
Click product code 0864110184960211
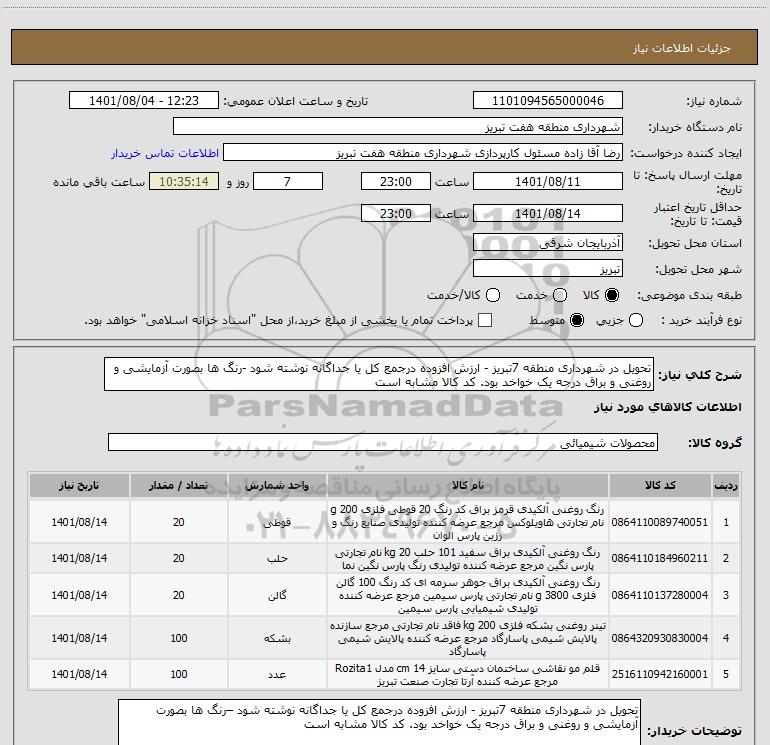660,558
